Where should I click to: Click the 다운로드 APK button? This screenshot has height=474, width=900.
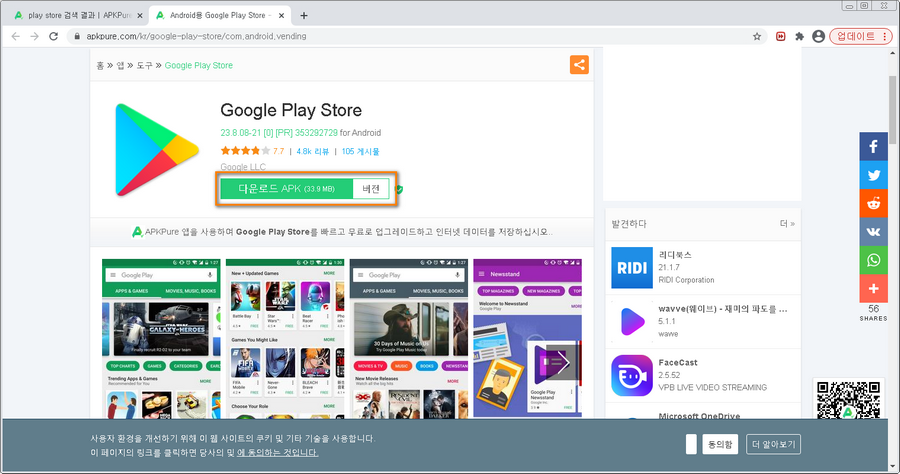coord(286,189)
